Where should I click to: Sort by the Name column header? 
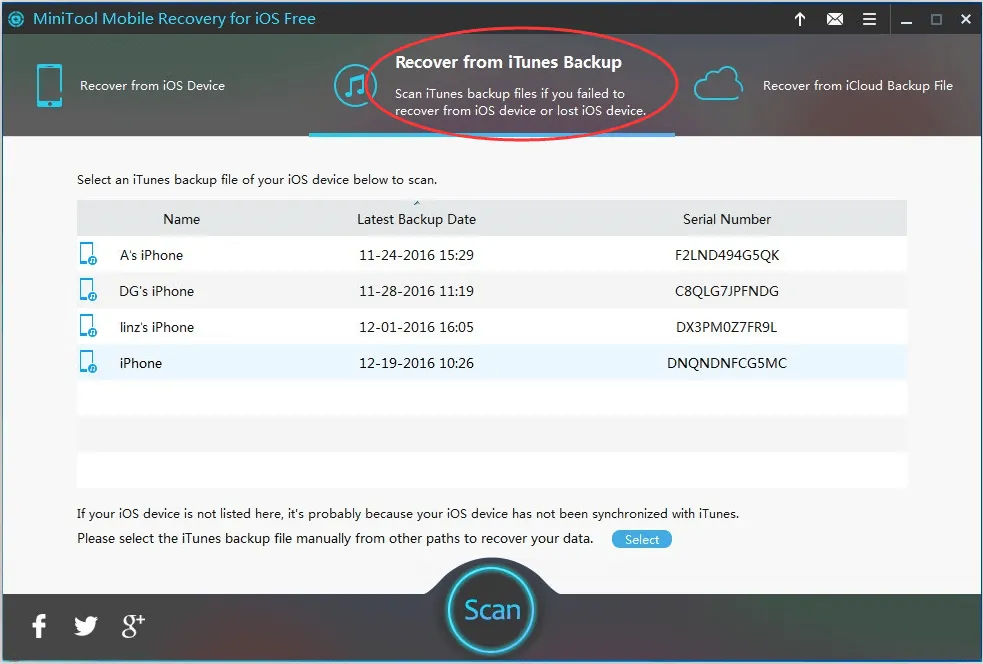click(182, 219)
